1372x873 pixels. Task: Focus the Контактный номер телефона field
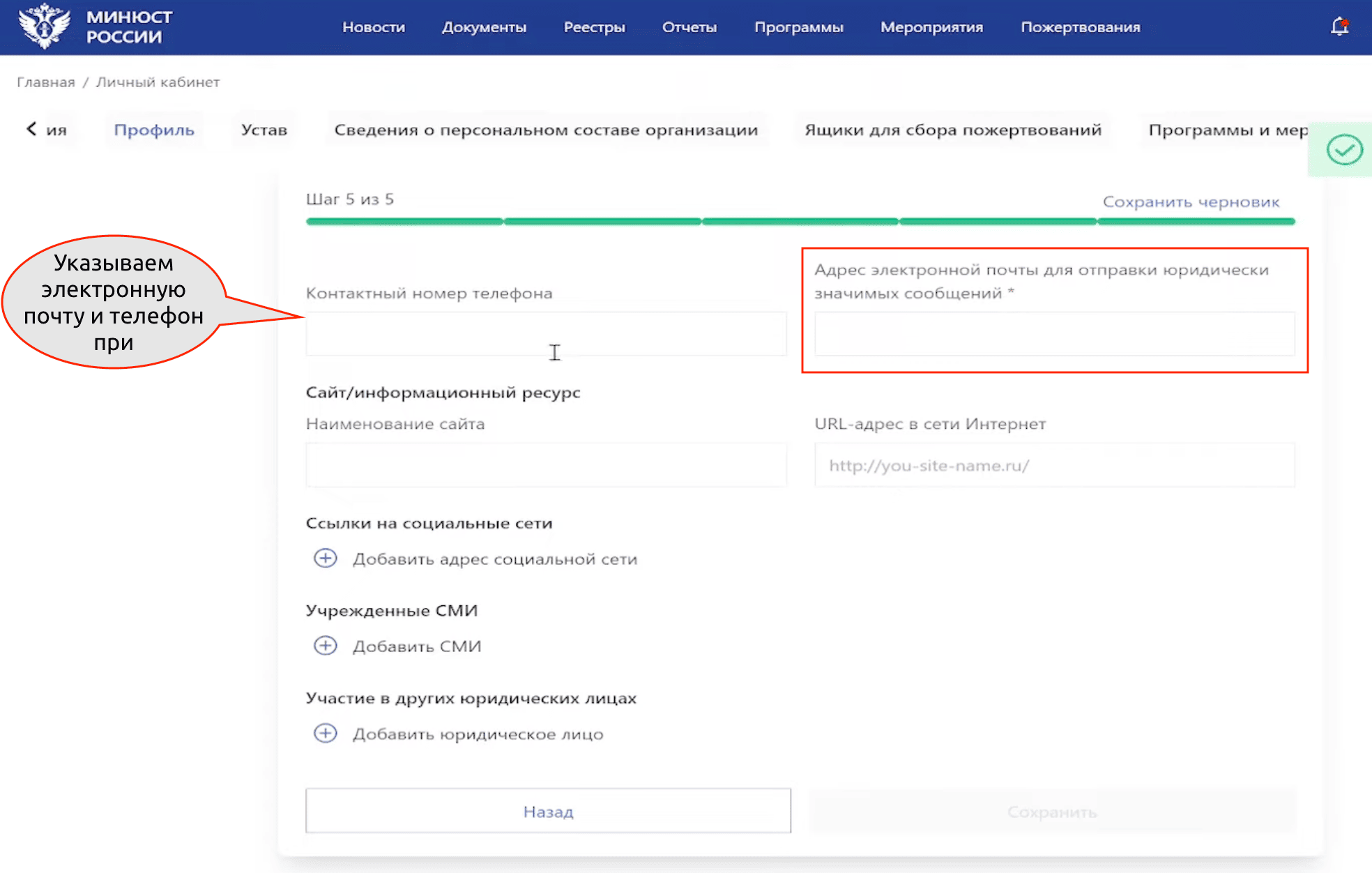click(546, 334)
